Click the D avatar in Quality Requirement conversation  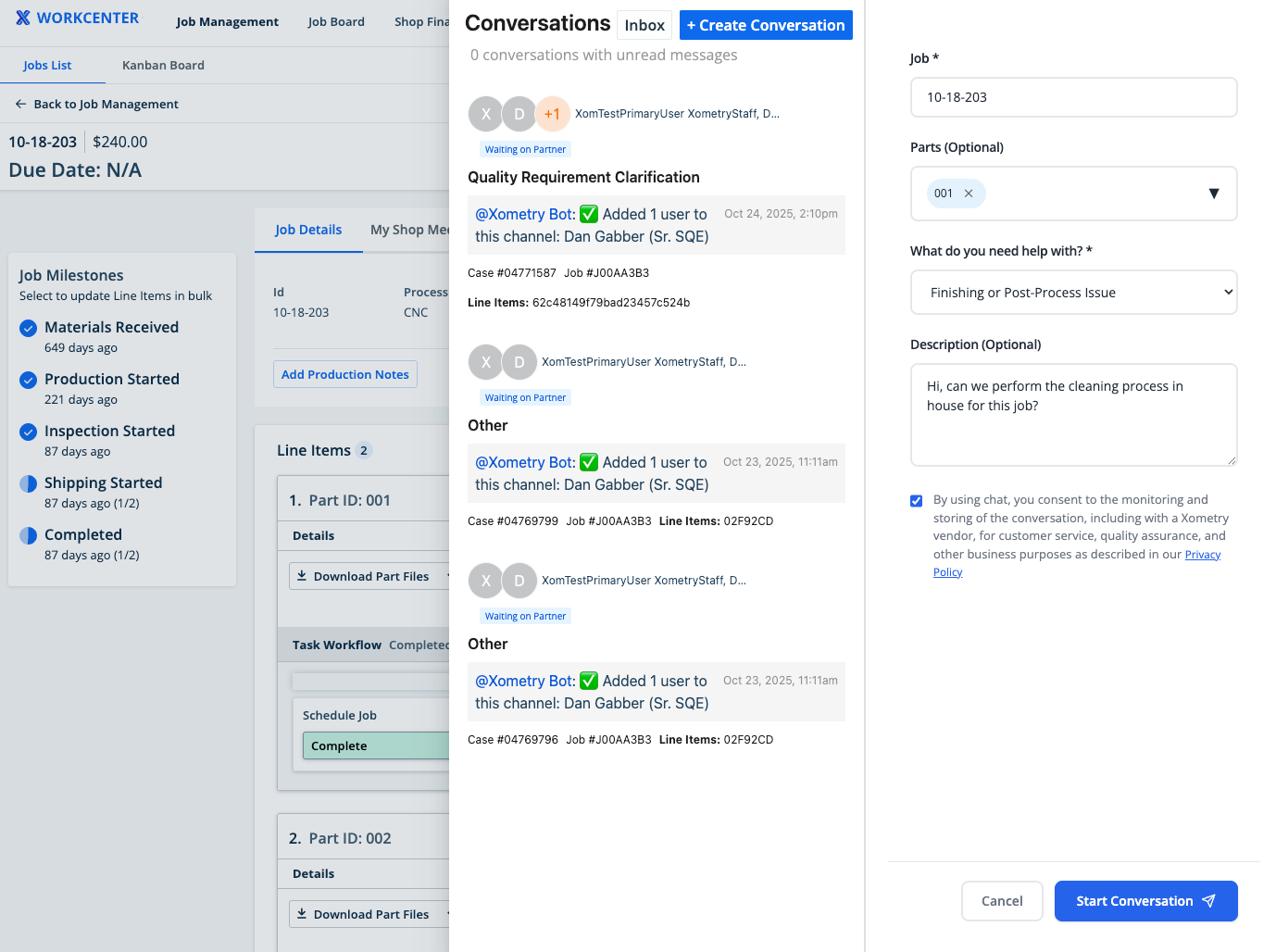[519, 114]
